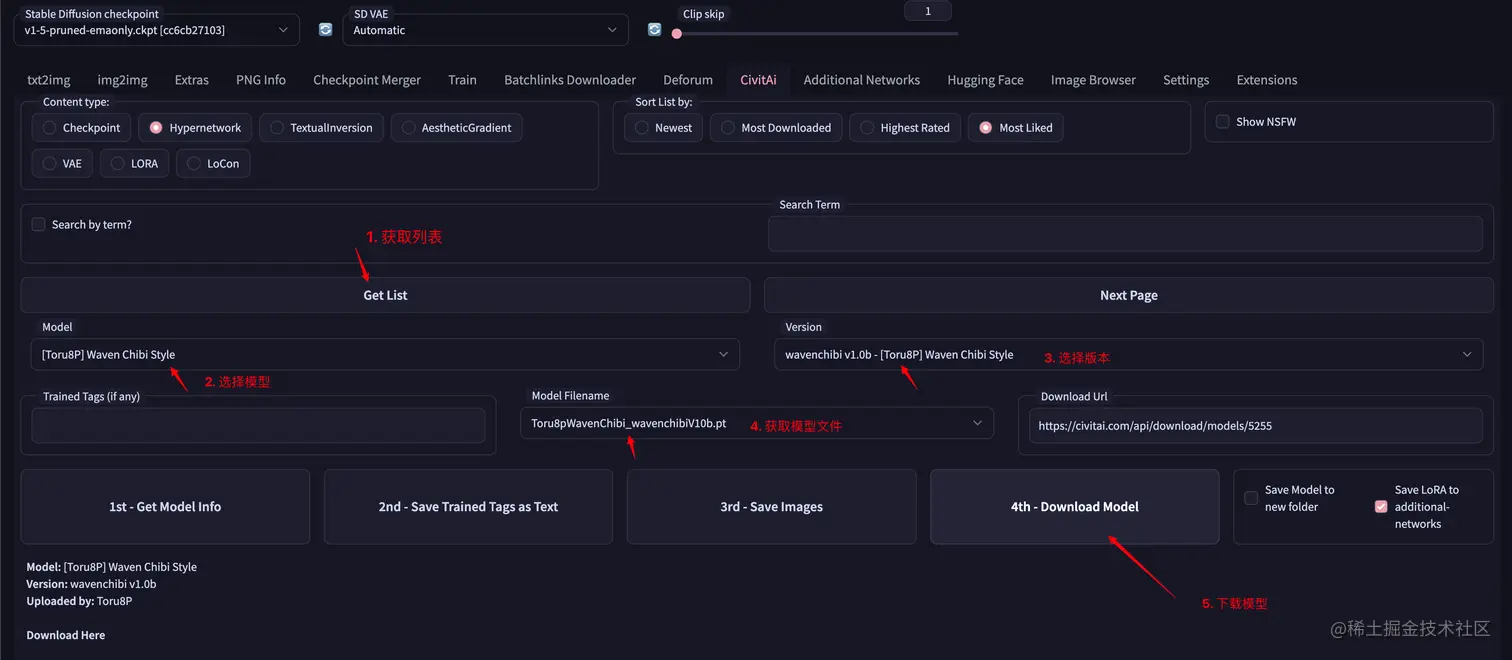Viewport: 1512px width, 660px height.
Task: Sort list by Newest
Action: [x=663, y=128]
